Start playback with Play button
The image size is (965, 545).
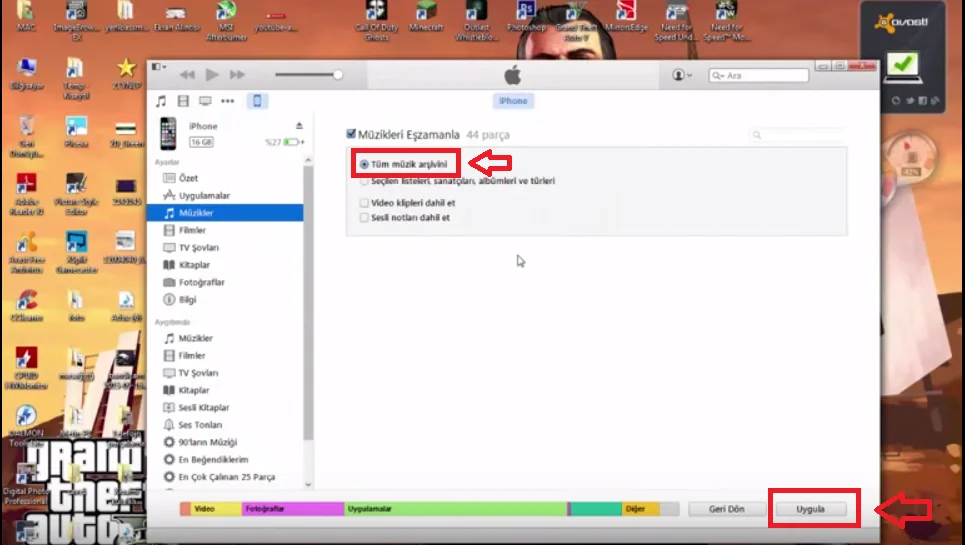click(x=212, y=75)
